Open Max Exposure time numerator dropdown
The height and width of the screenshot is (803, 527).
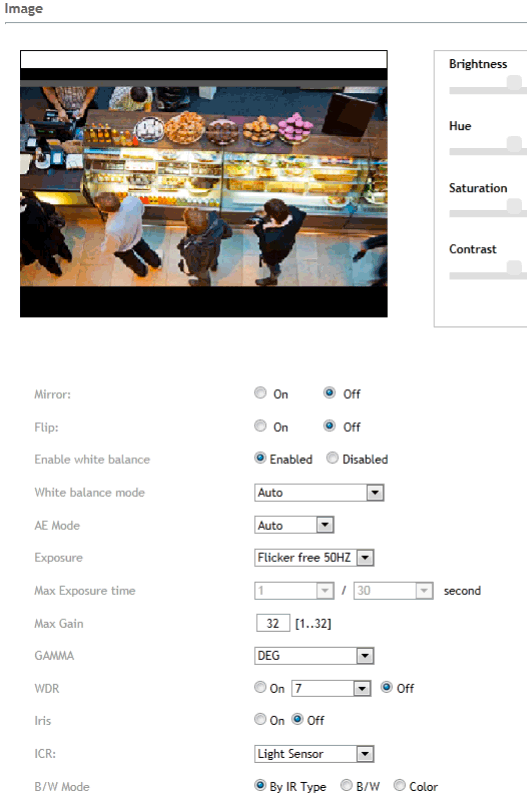[294, 590]
